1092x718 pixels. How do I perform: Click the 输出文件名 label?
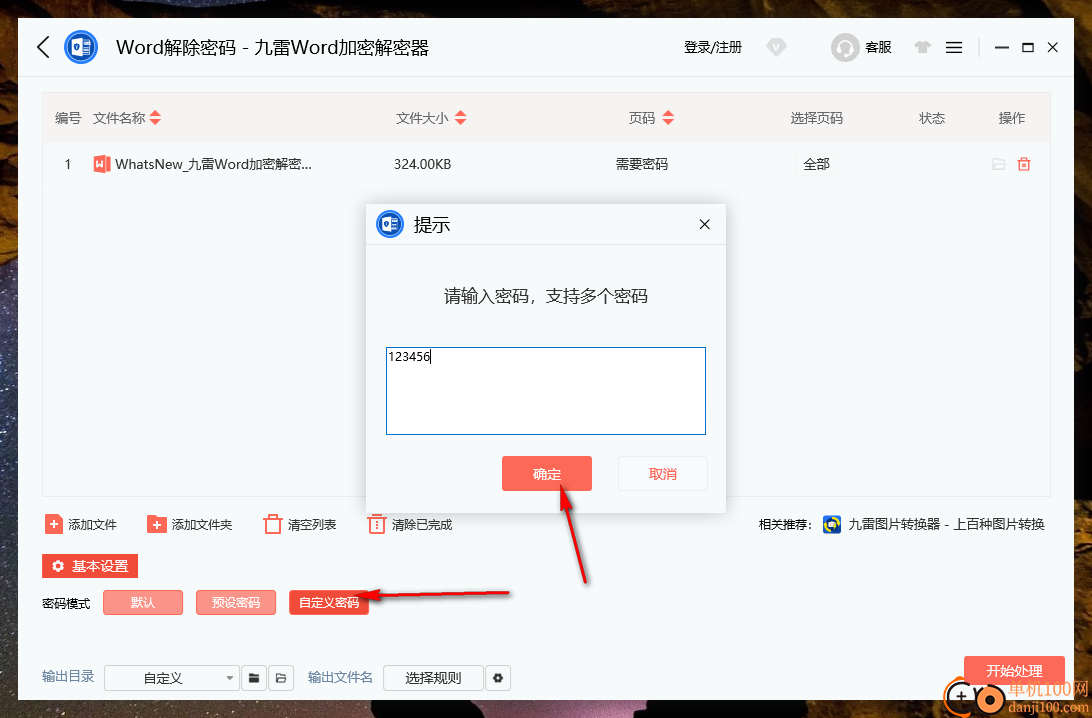tap(340, 677)
